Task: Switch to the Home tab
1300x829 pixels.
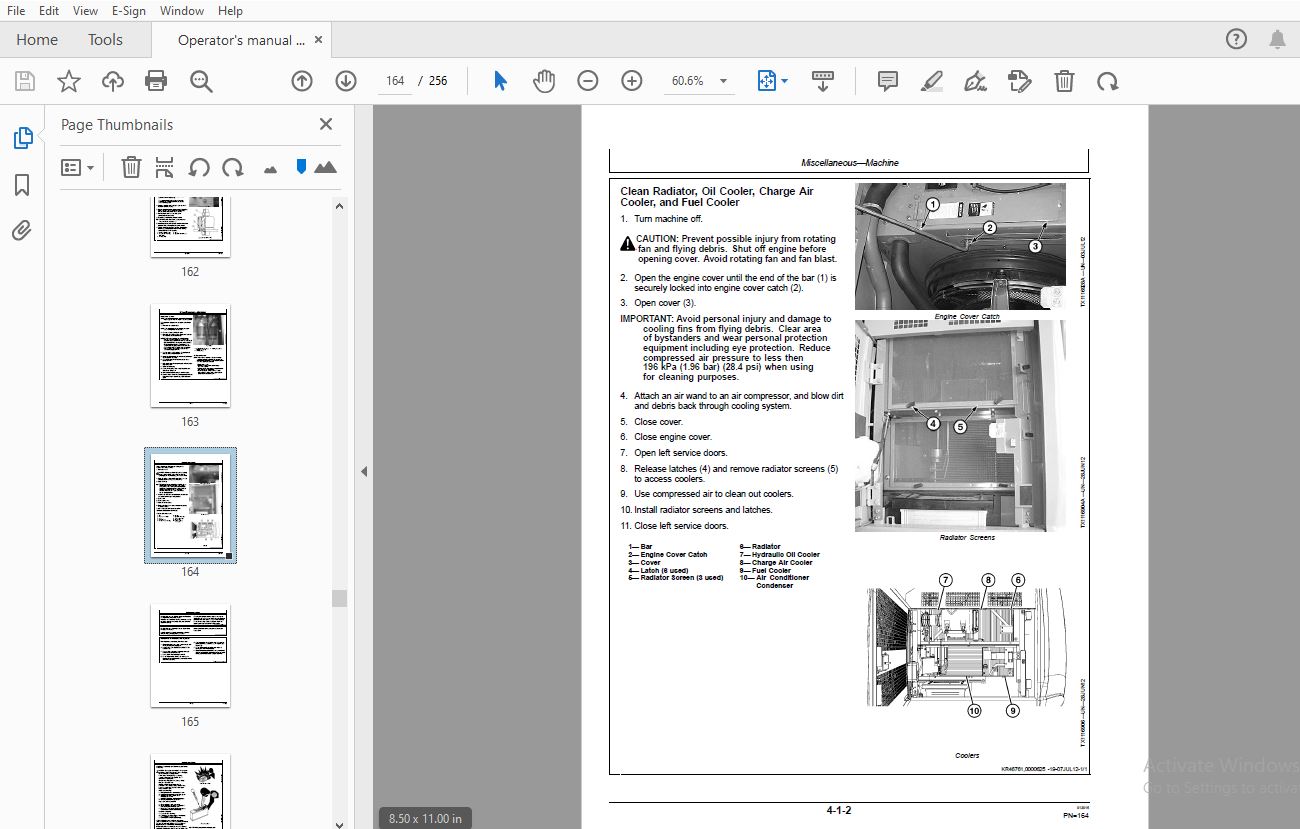Action: click(x=37, y=40)
